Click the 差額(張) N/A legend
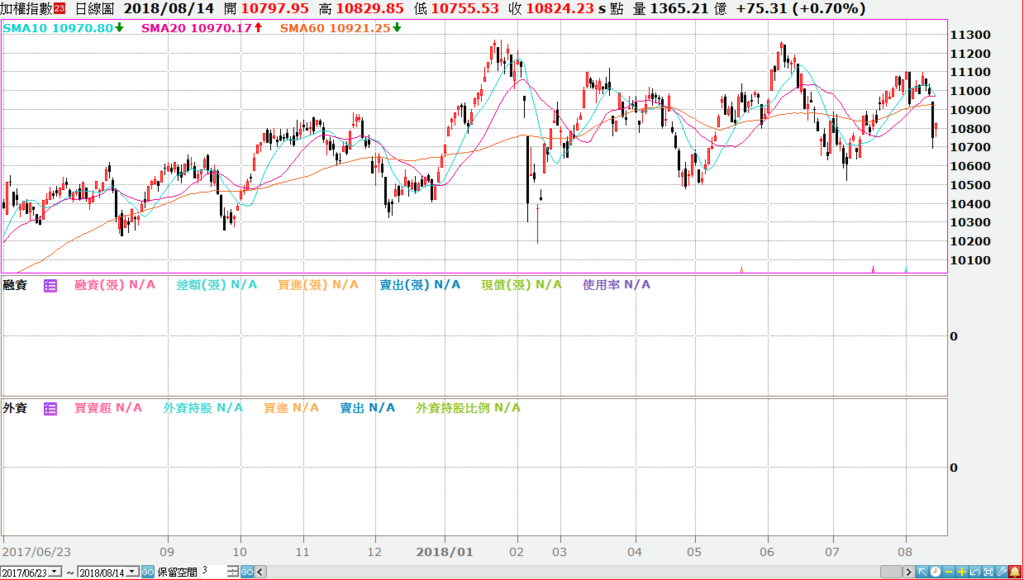This screenshot has width=1024, height=580. tap(217, 285)
